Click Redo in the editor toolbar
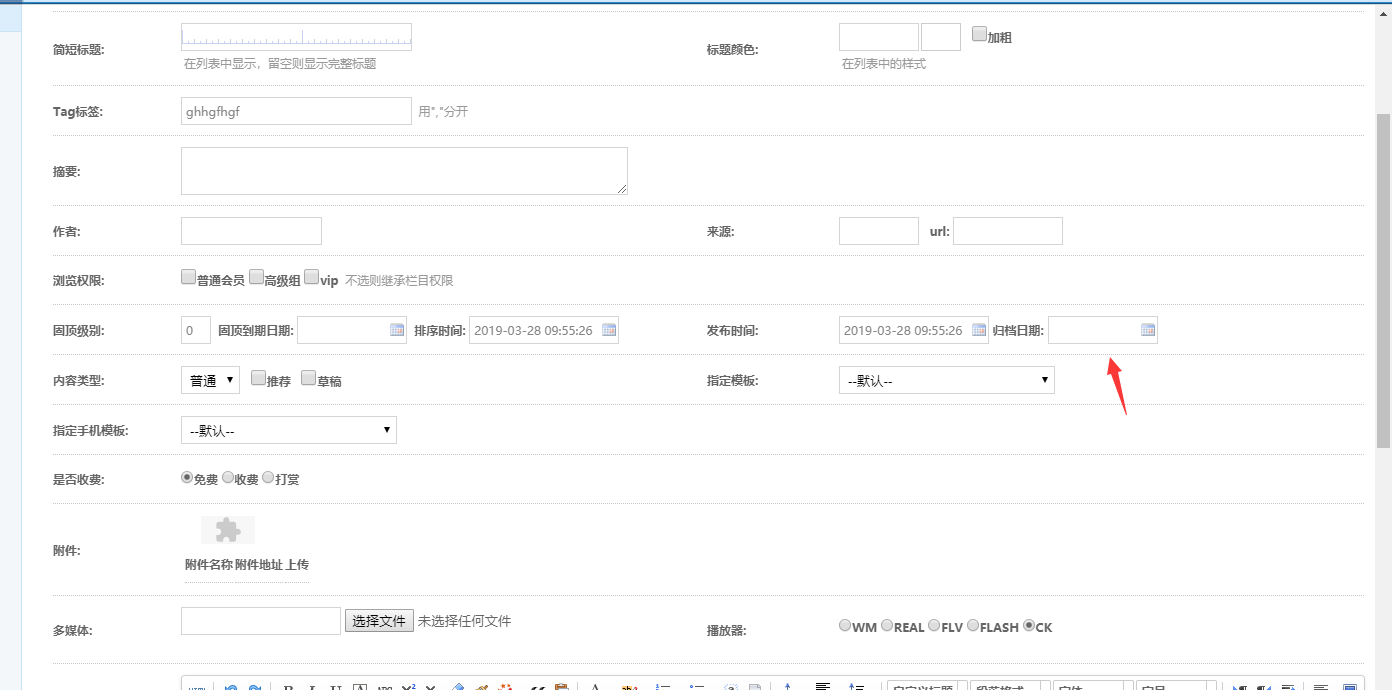Image resolution: width=1392 pixels, height=690 pixels. pyautogui.click(x=255, y=688)
